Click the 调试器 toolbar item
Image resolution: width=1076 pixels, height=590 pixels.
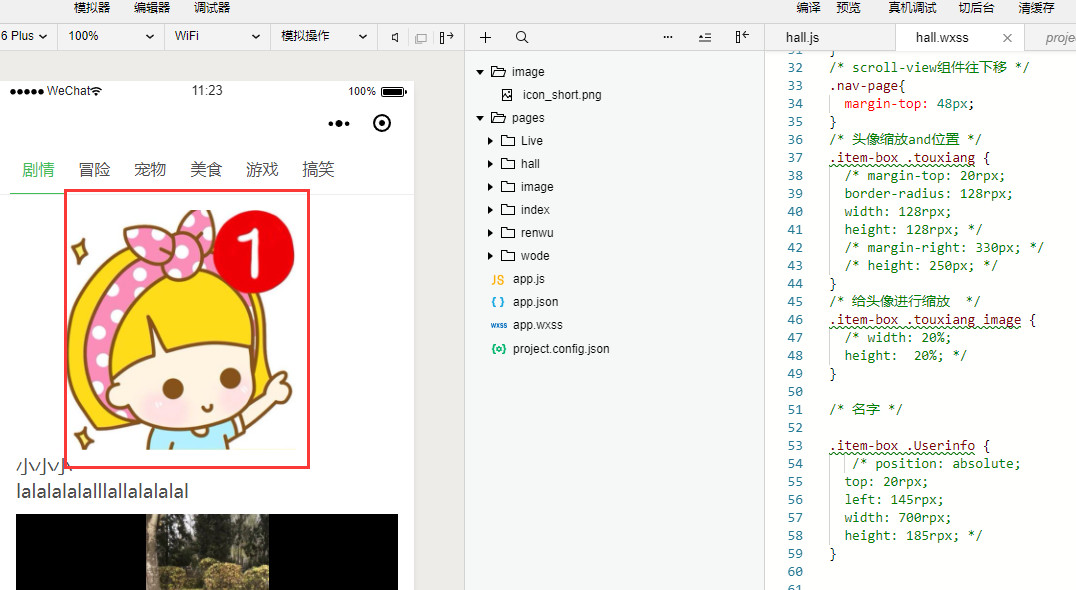point(211,8)
